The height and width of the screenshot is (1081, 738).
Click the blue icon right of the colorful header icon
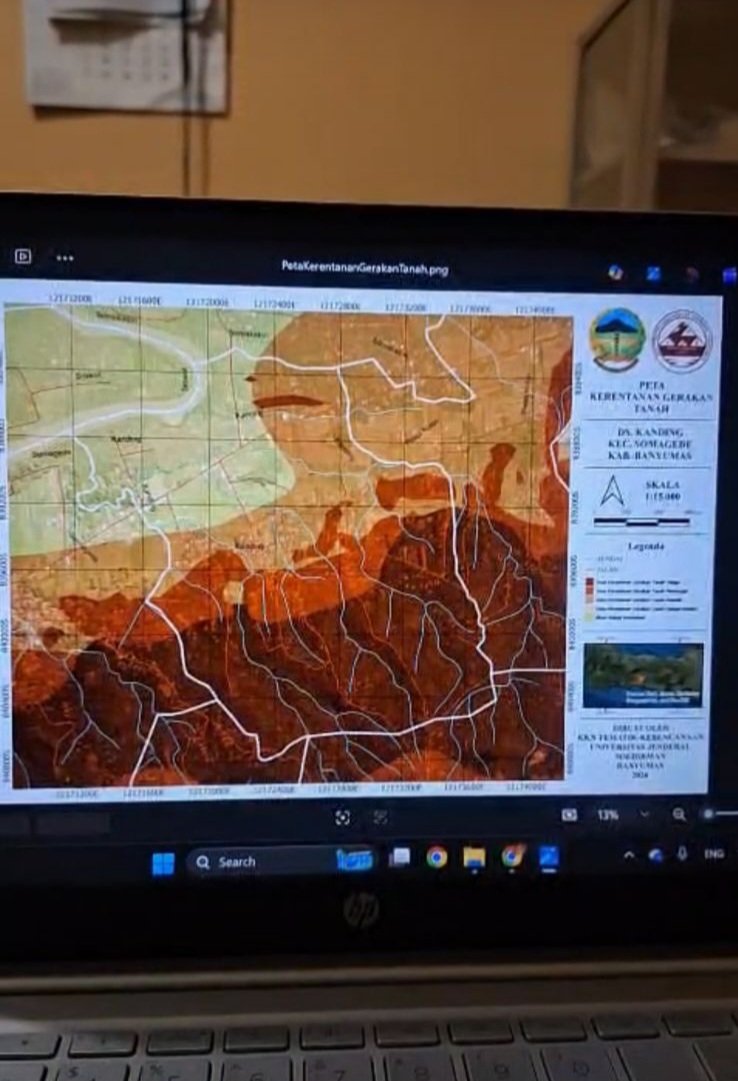(x=653, y=273)
